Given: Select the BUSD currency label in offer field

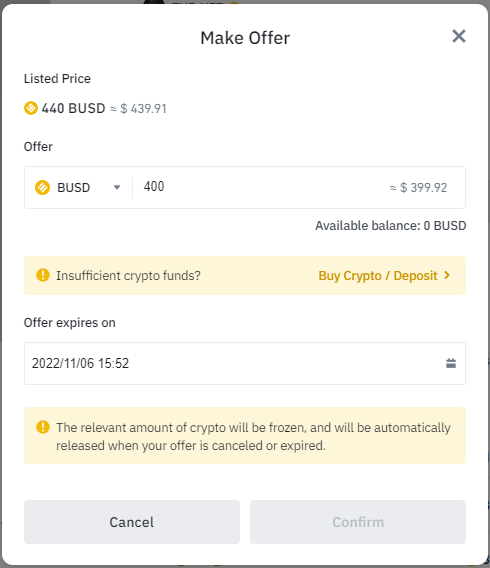Looking at the screenshot, I should [74, 188].
